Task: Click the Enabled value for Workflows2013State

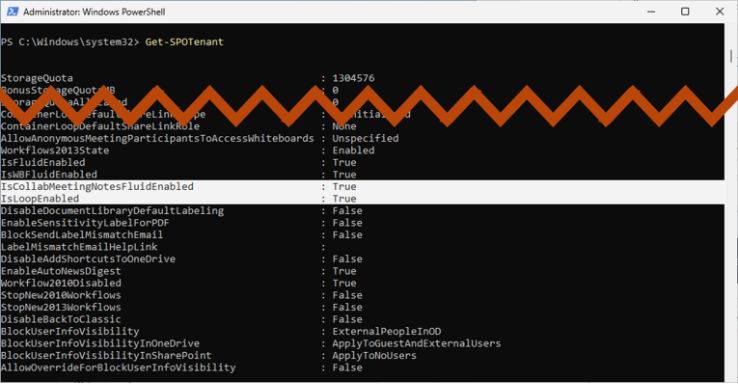Action: point(353,151)
